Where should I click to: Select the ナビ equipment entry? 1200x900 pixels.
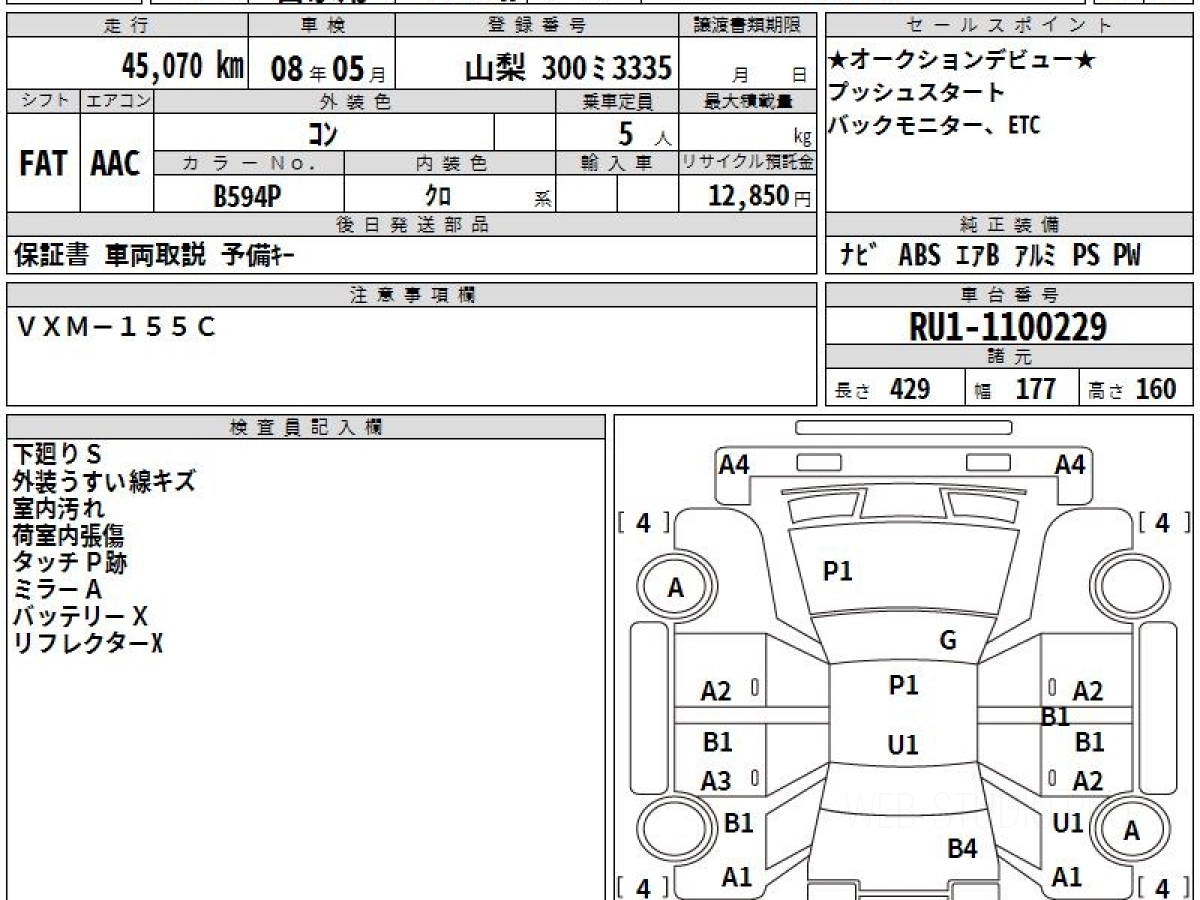[857, 255]
